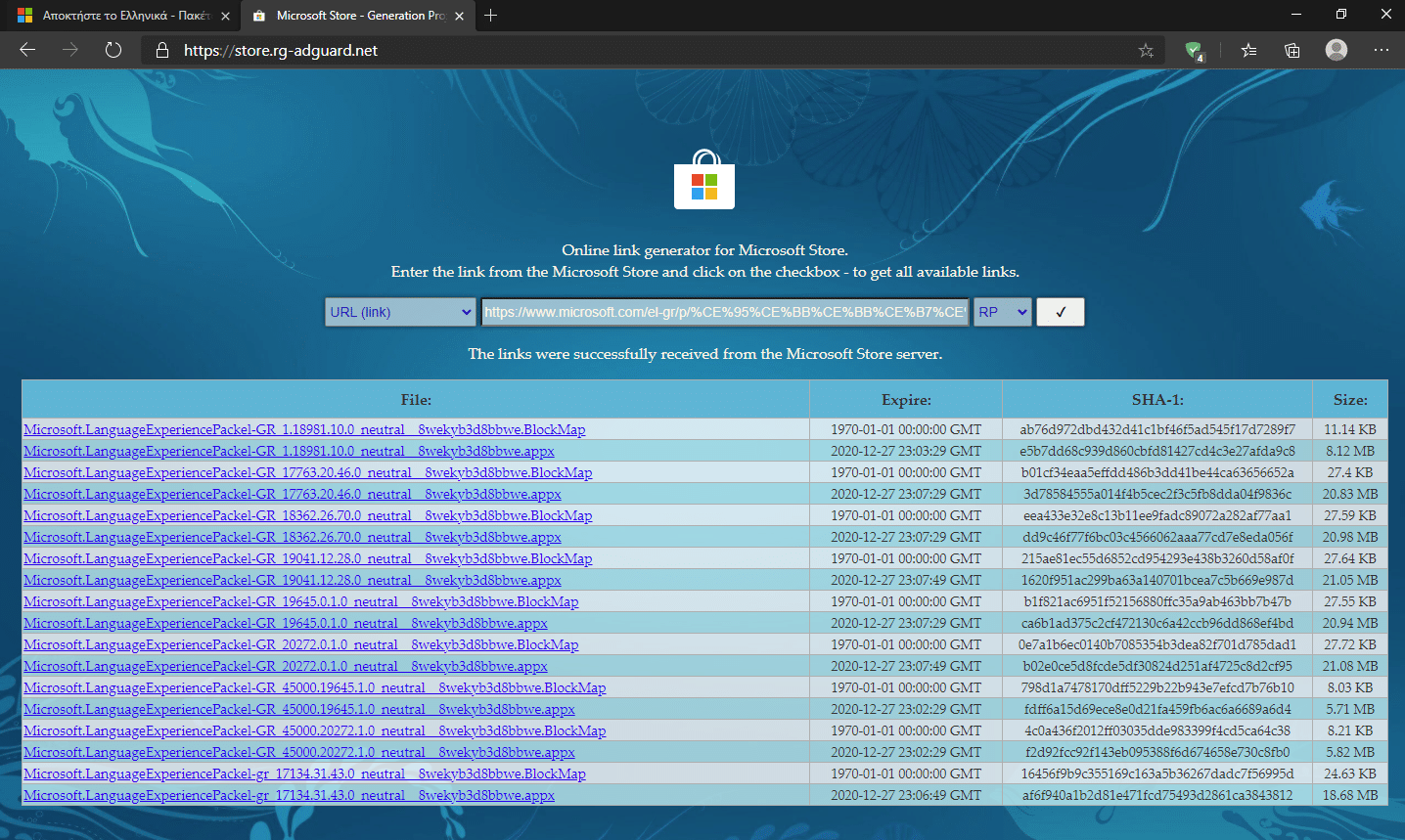Select SHA-1 hash starting 3d78584555
Image resolution: width=1405 pixels, height=840 pixels.
1157,494
